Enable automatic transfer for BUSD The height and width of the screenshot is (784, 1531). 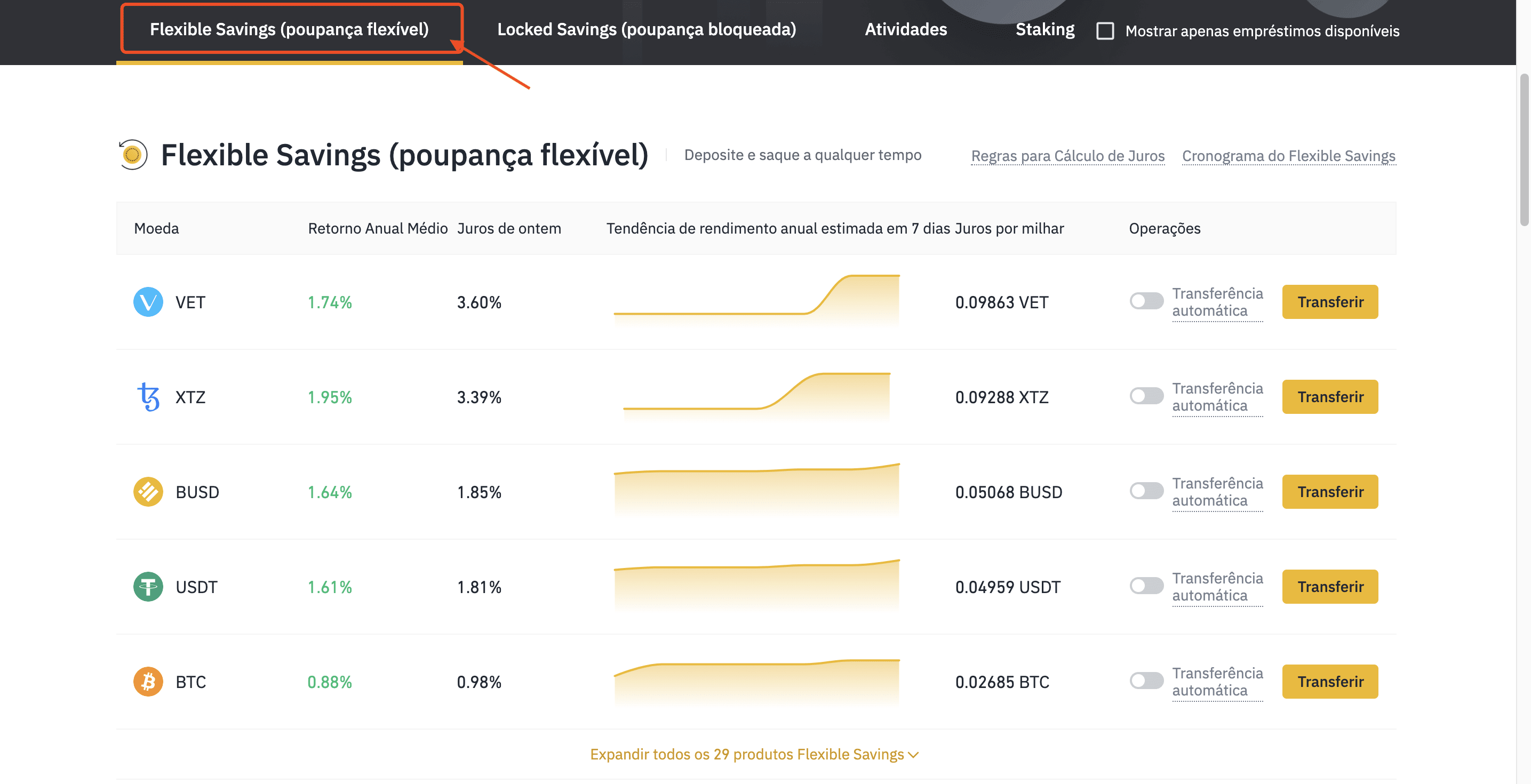[x=1146, y=491]
